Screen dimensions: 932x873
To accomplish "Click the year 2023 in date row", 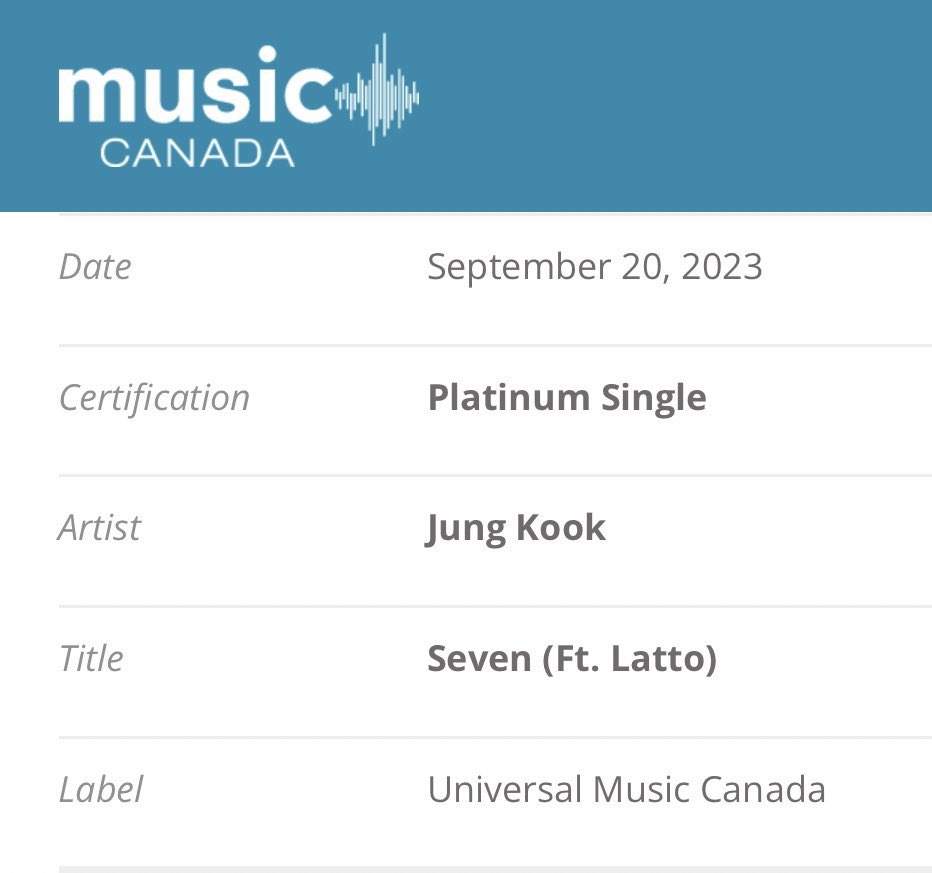I will click(722, 267).
